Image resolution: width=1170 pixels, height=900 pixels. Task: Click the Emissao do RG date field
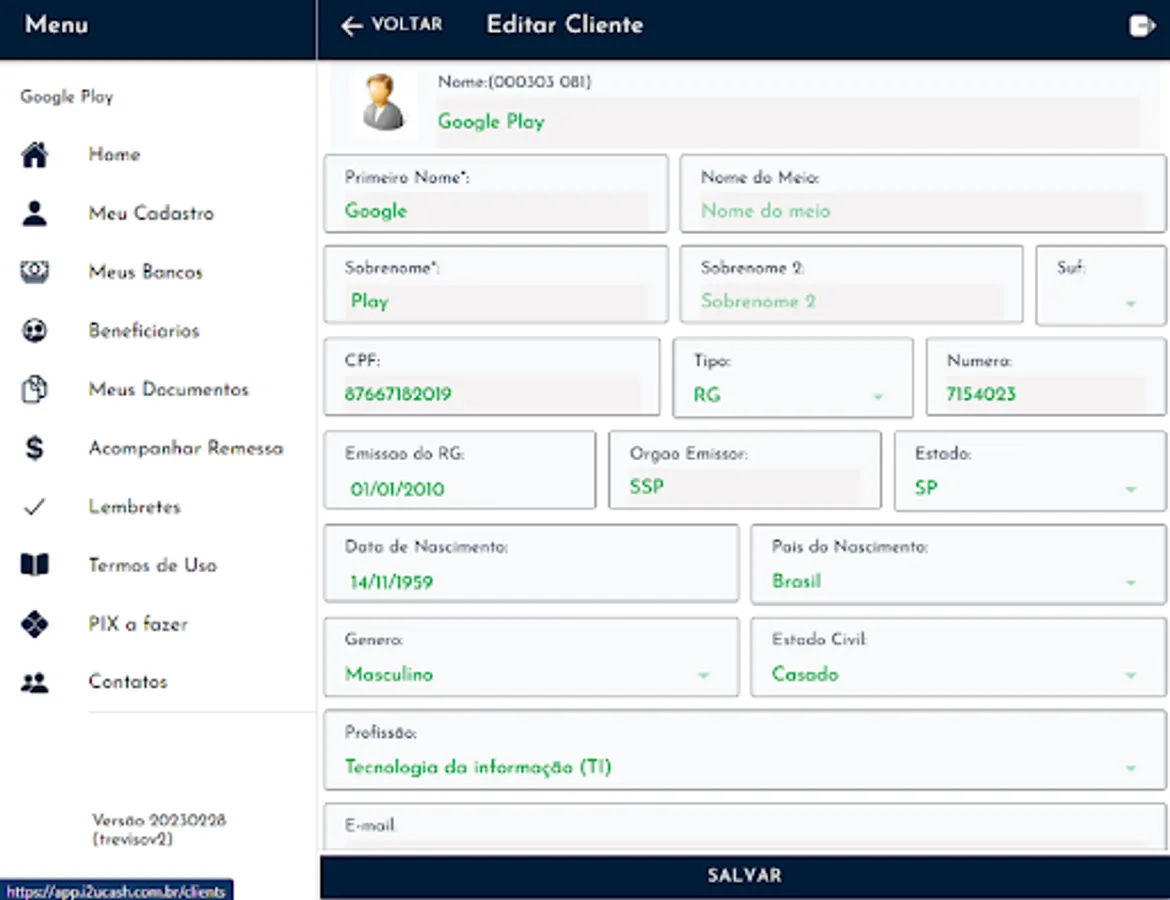tap(460, 471)
